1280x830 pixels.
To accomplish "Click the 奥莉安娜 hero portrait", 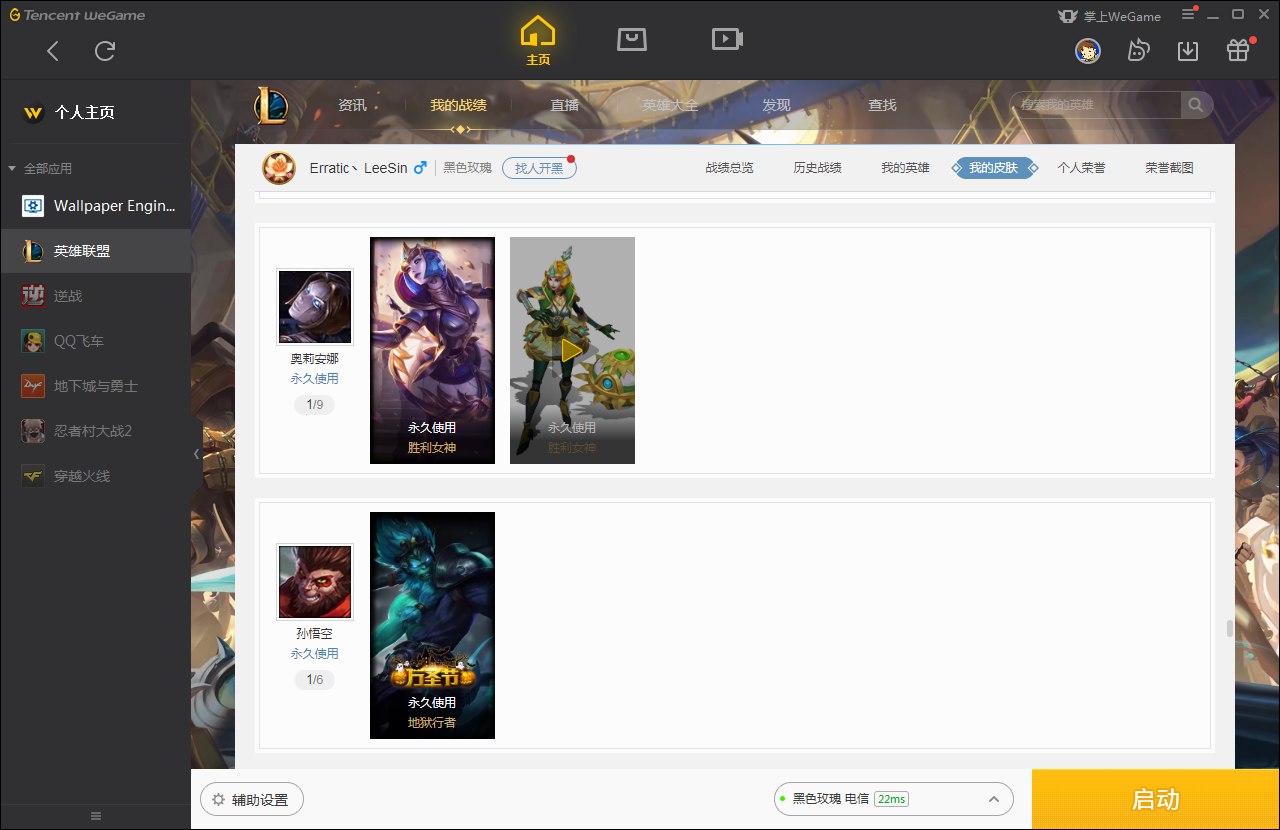I will point(315,307).
